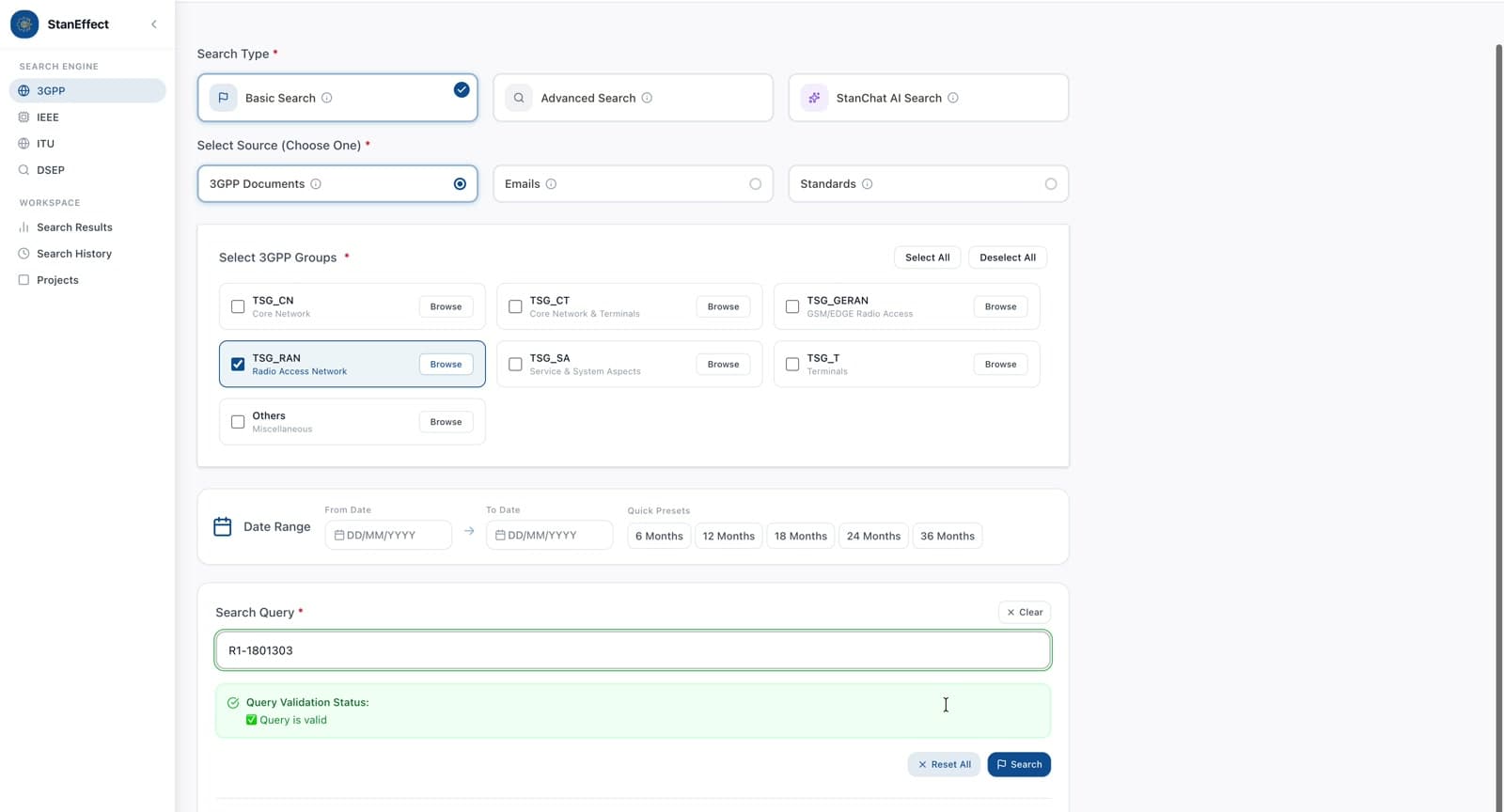Open Search History
The height and width of the screenshot is (812, 1504).
(x=87, y=254)
